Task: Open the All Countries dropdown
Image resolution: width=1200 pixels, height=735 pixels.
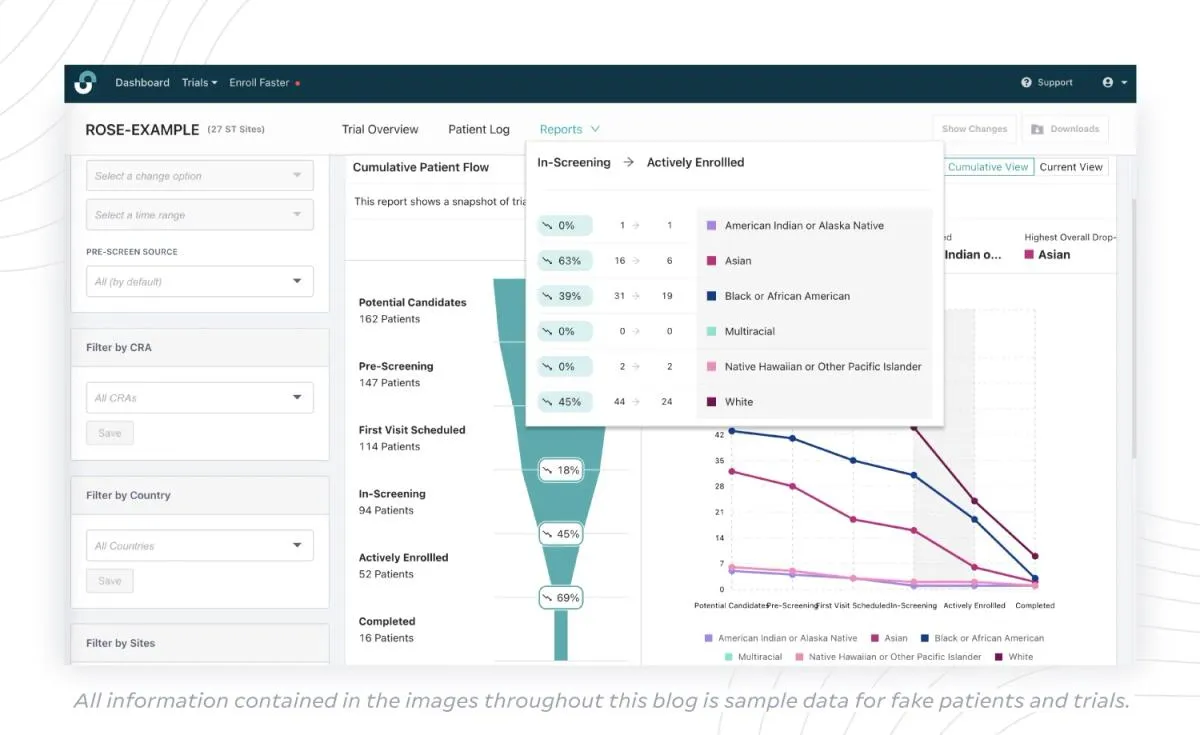Action: [x=199, y=545]
